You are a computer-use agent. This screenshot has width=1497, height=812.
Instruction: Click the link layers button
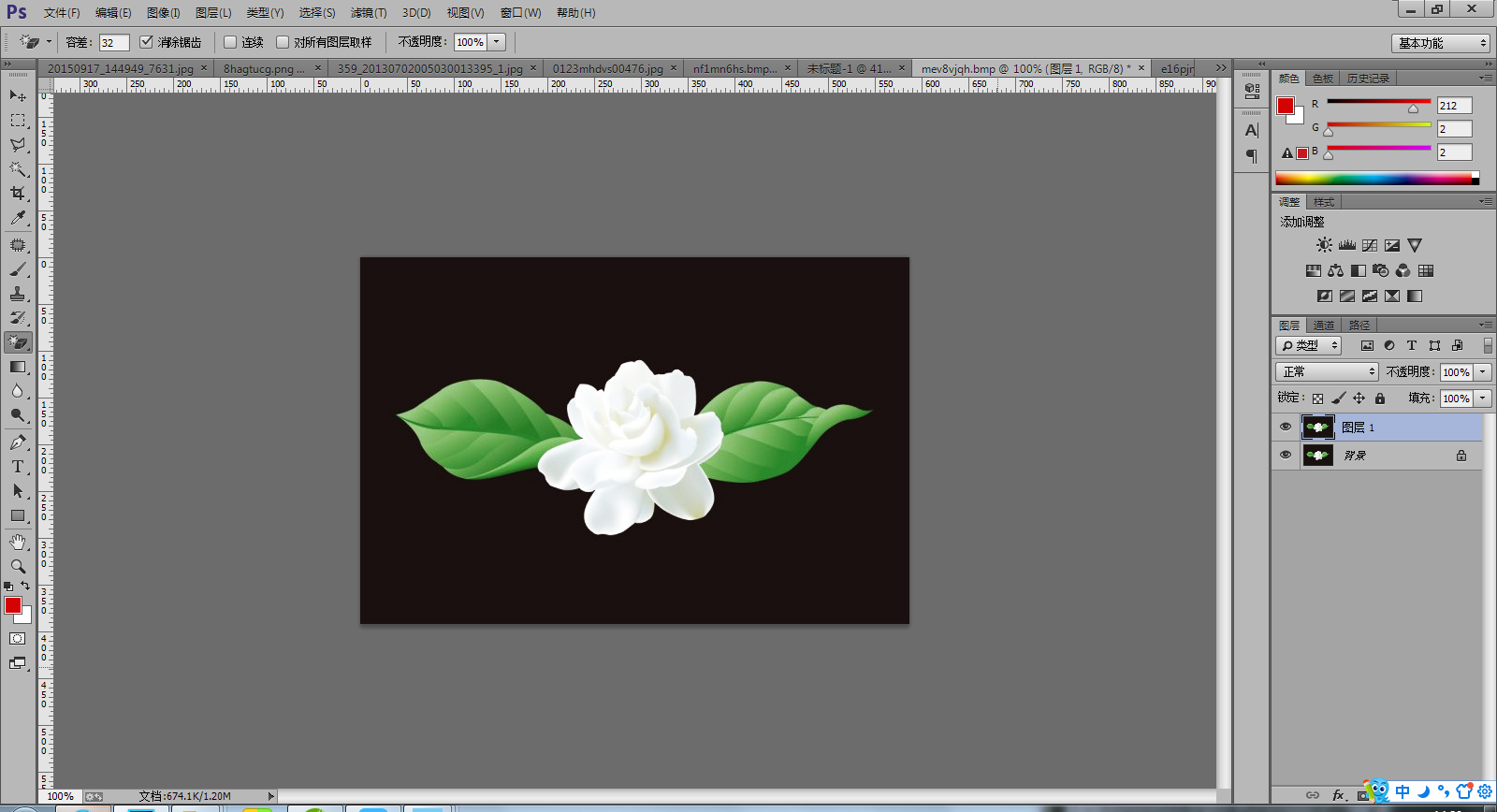1313,795
